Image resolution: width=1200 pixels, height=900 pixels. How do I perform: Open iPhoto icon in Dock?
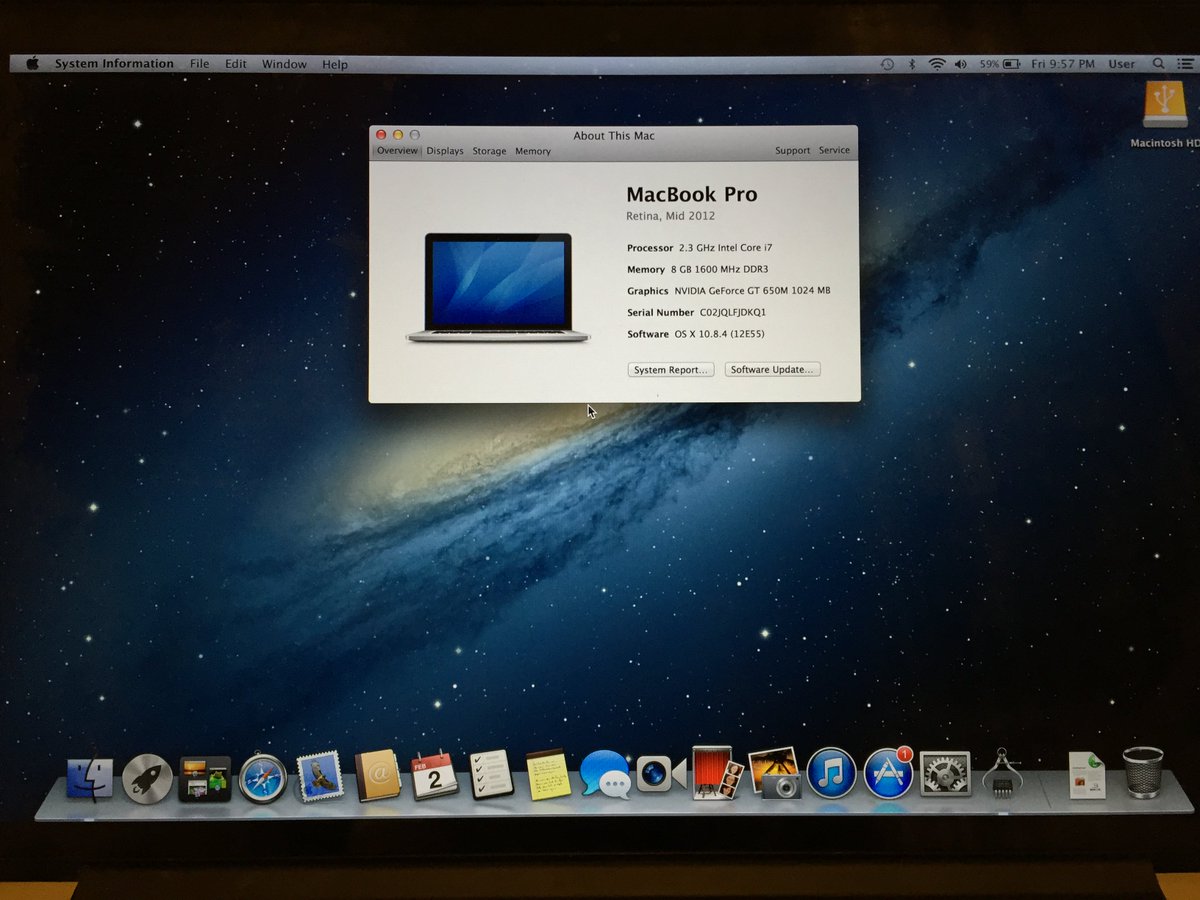click(774, 773)
